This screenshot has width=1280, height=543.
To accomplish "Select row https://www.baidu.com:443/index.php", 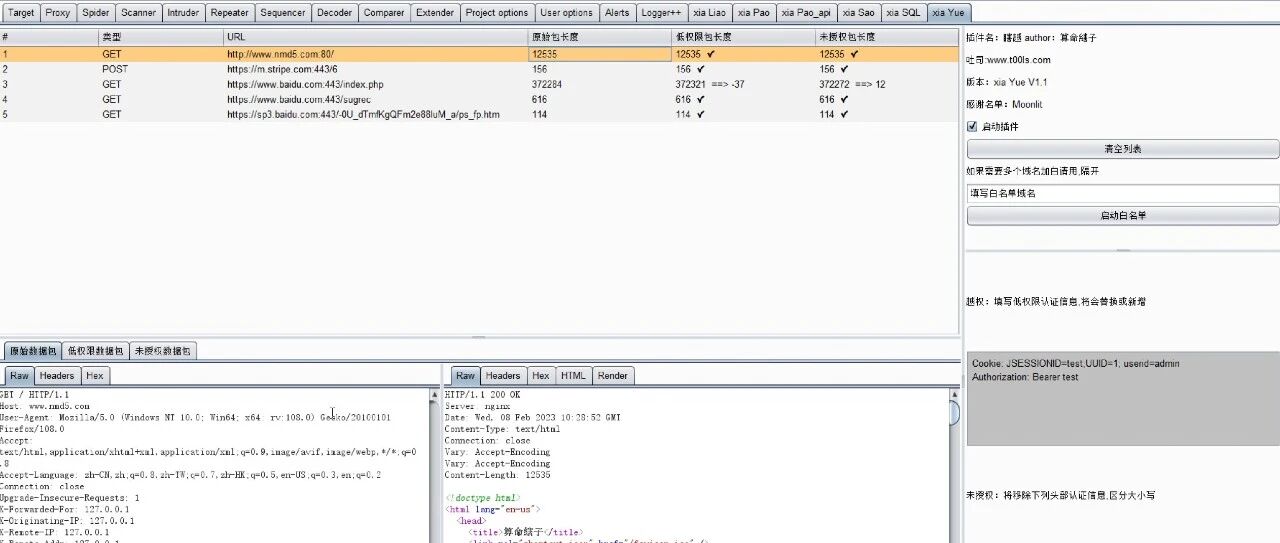I will pyautogui.click(x=479, y=84).
